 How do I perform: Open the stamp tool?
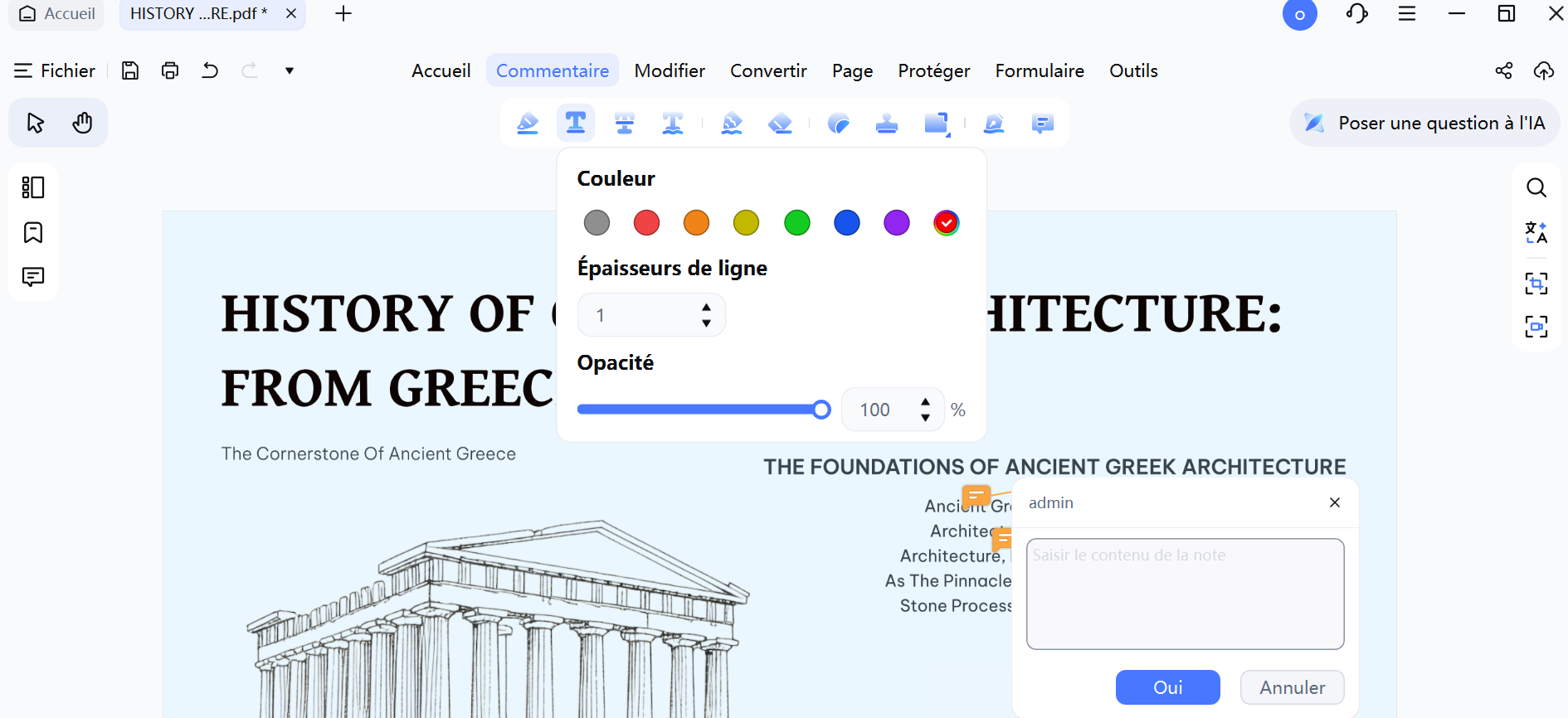[887, 124]
